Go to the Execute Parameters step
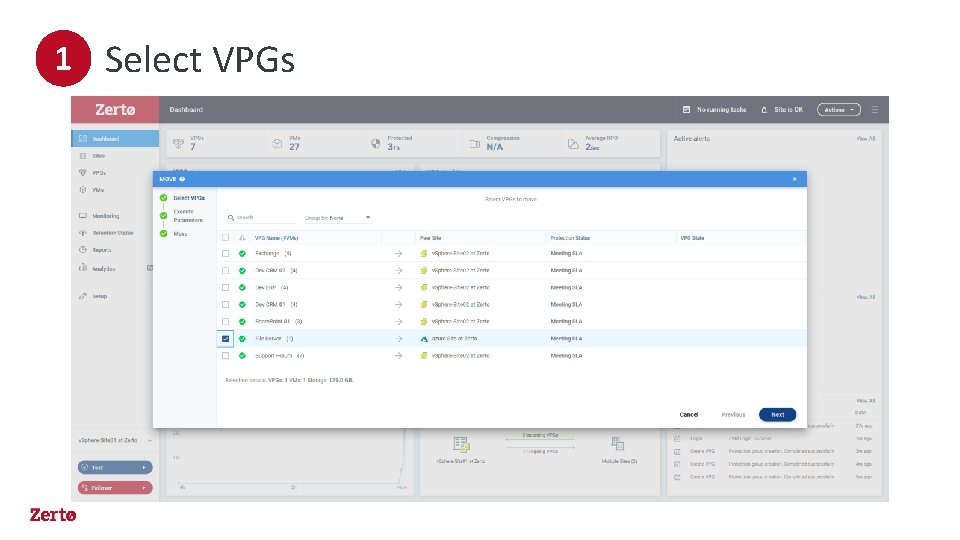The image size is (960, 540). 187,216
